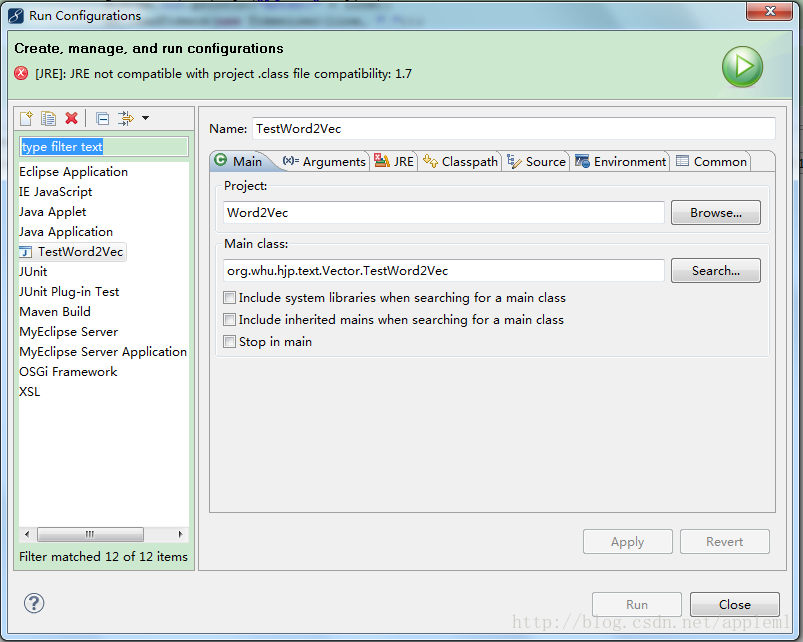Open the Main tab
The width and height of the screenshot is (803, 642).
(239, 161)
